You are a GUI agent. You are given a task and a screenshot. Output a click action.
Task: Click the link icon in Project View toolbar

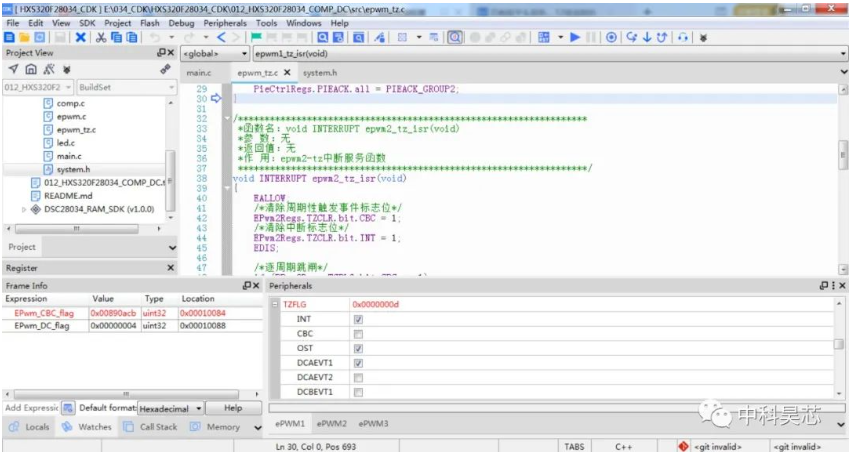tap(165, 69)
